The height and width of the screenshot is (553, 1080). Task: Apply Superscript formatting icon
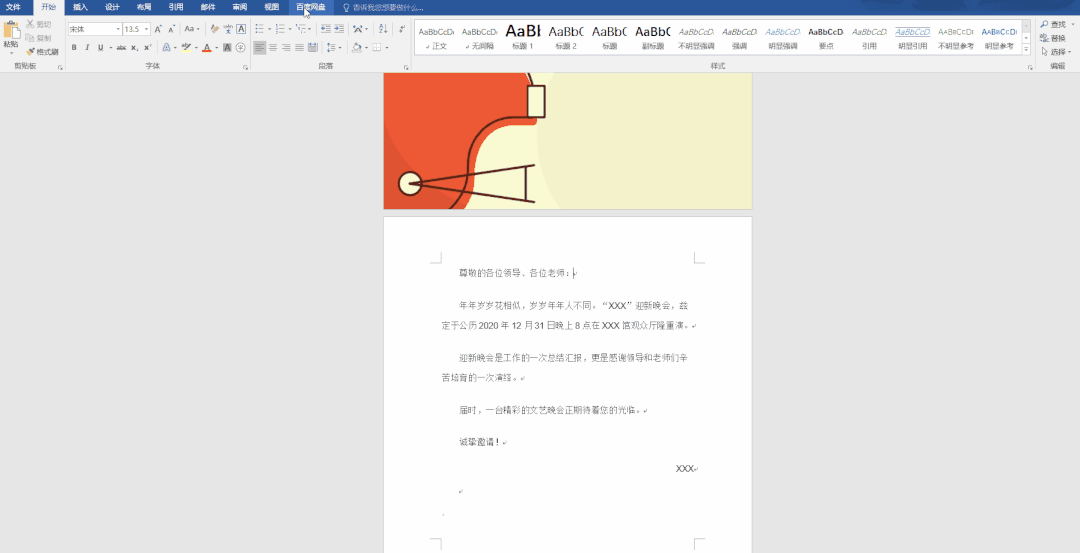point(147,48)
